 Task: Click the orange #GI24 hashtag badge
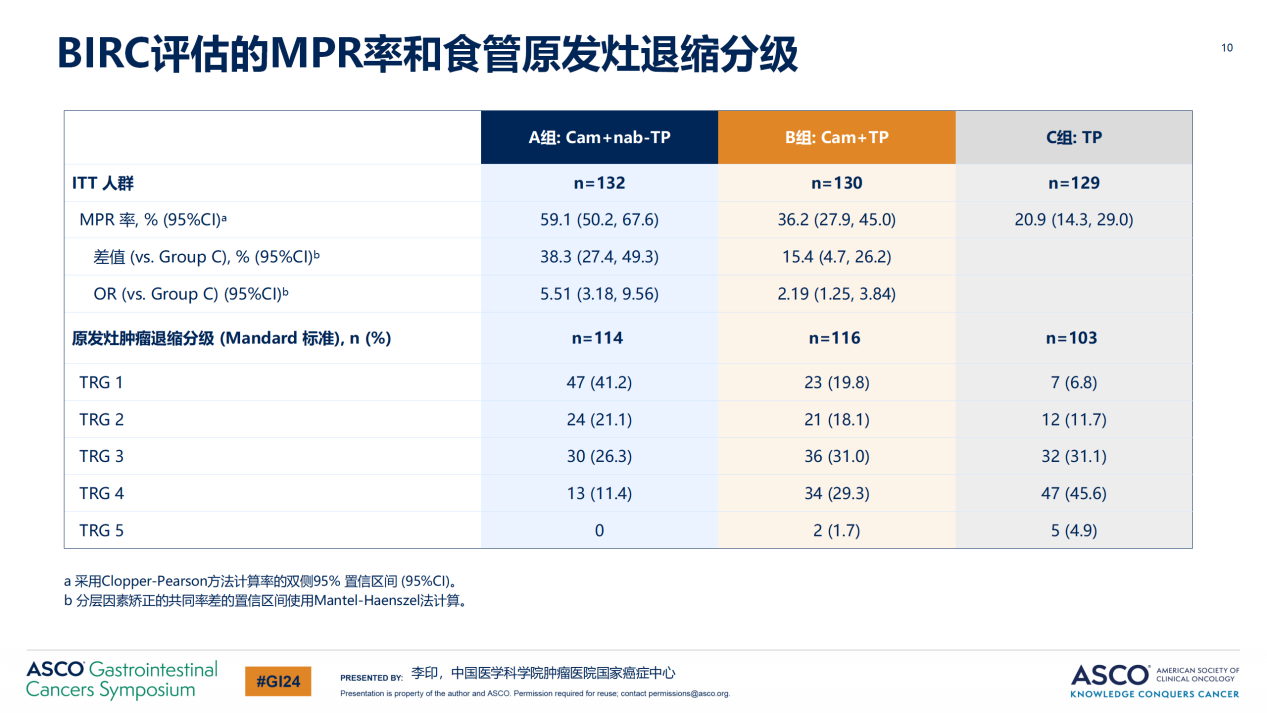tap(278, 681)
